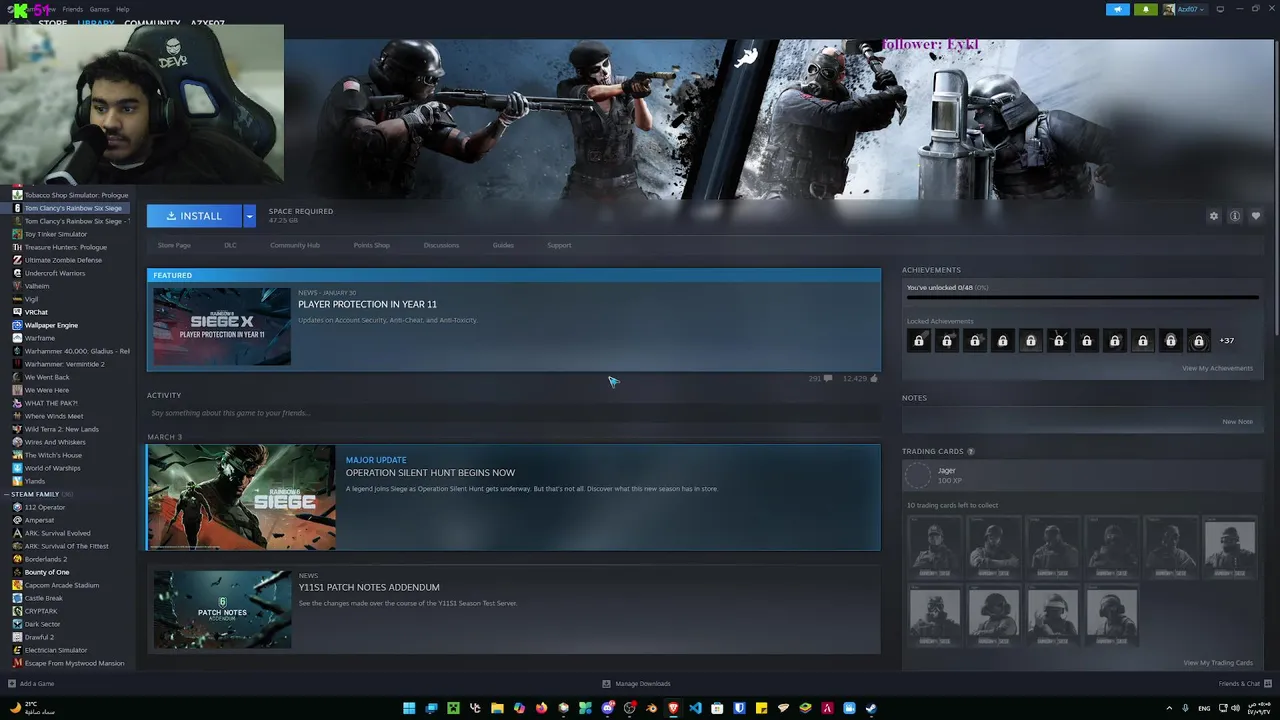The height and width of the screenshot is (720, 1280).
Task: Click the Trading Cards help question icon
Action: [971, 452]
